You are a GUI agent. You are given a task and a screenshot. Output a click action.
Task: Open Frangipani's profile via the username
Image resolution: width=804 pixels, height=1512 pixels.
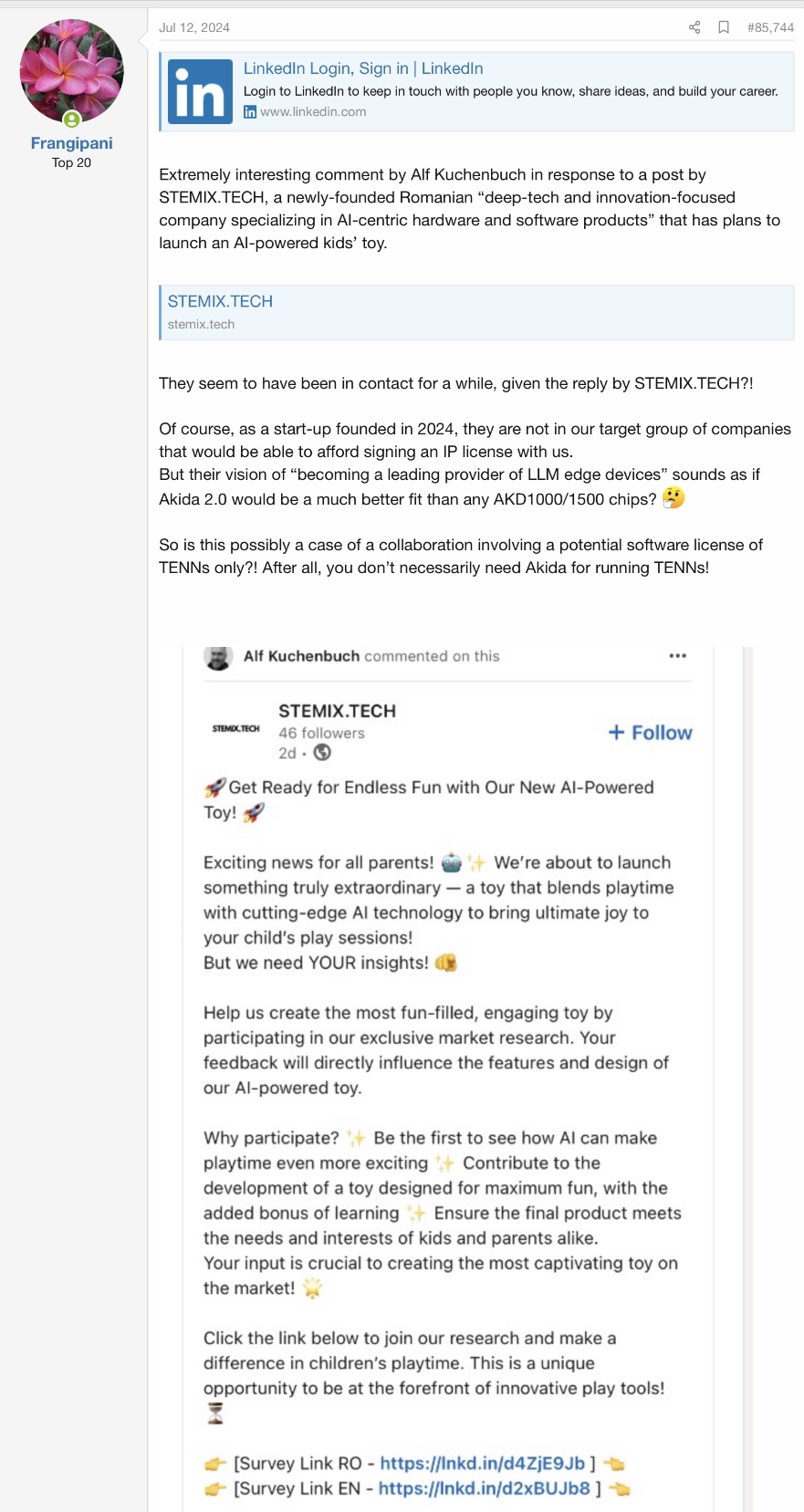71,143
